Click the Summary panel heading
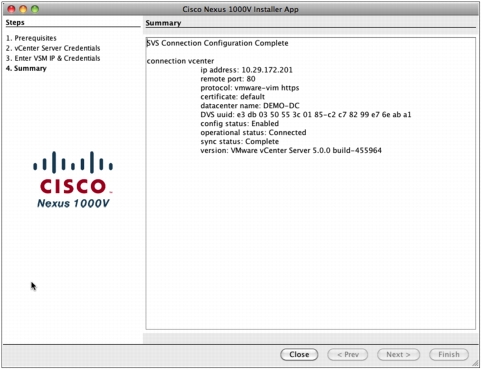Image resolution: width=482 pixels, height=371 pixels. coord(163,23)
